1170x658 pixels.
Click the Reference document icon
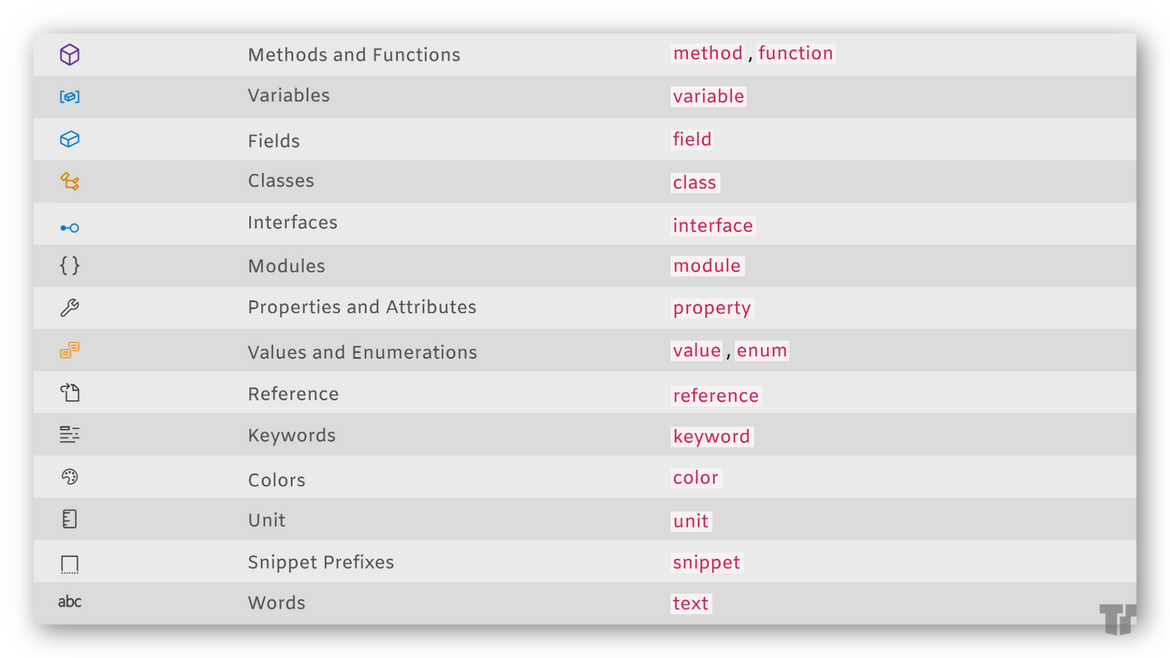69,392
